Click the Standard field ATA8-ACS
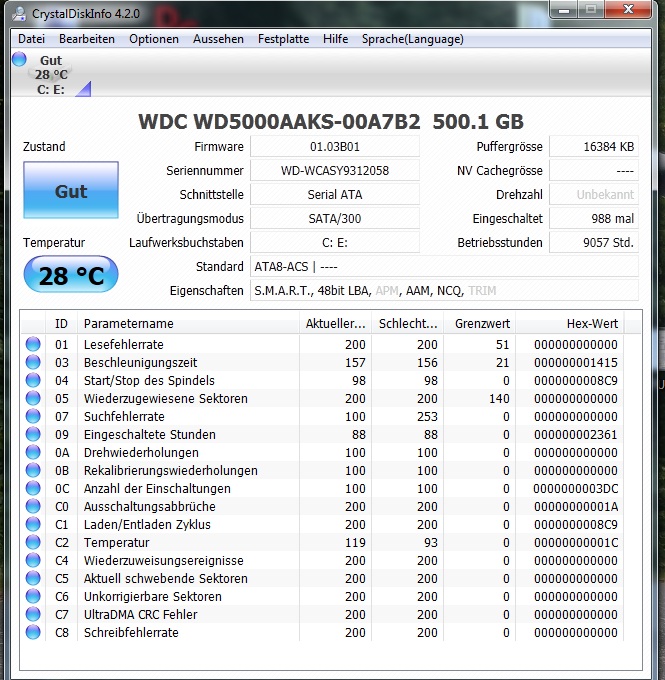Screen dimensions: 665x680 444,266
